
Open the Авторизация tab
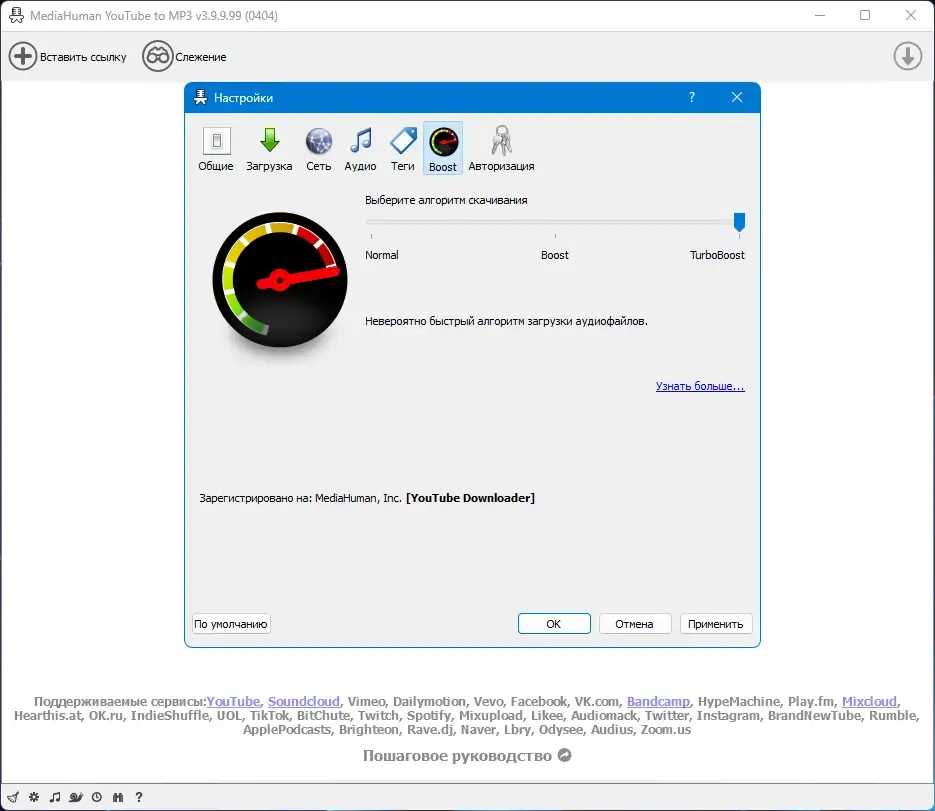click(x=501, y=149)
